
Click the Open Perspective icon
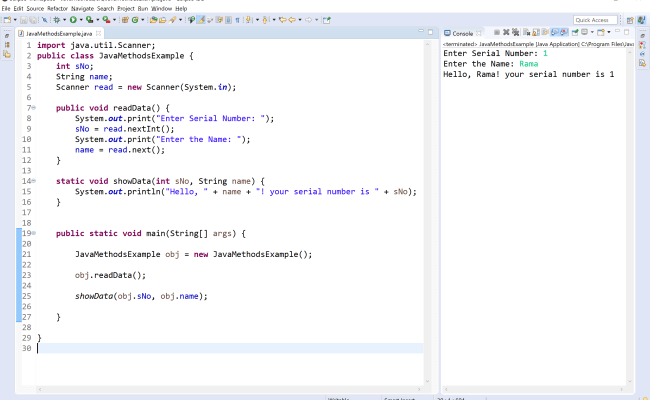(x=630, y=20)
